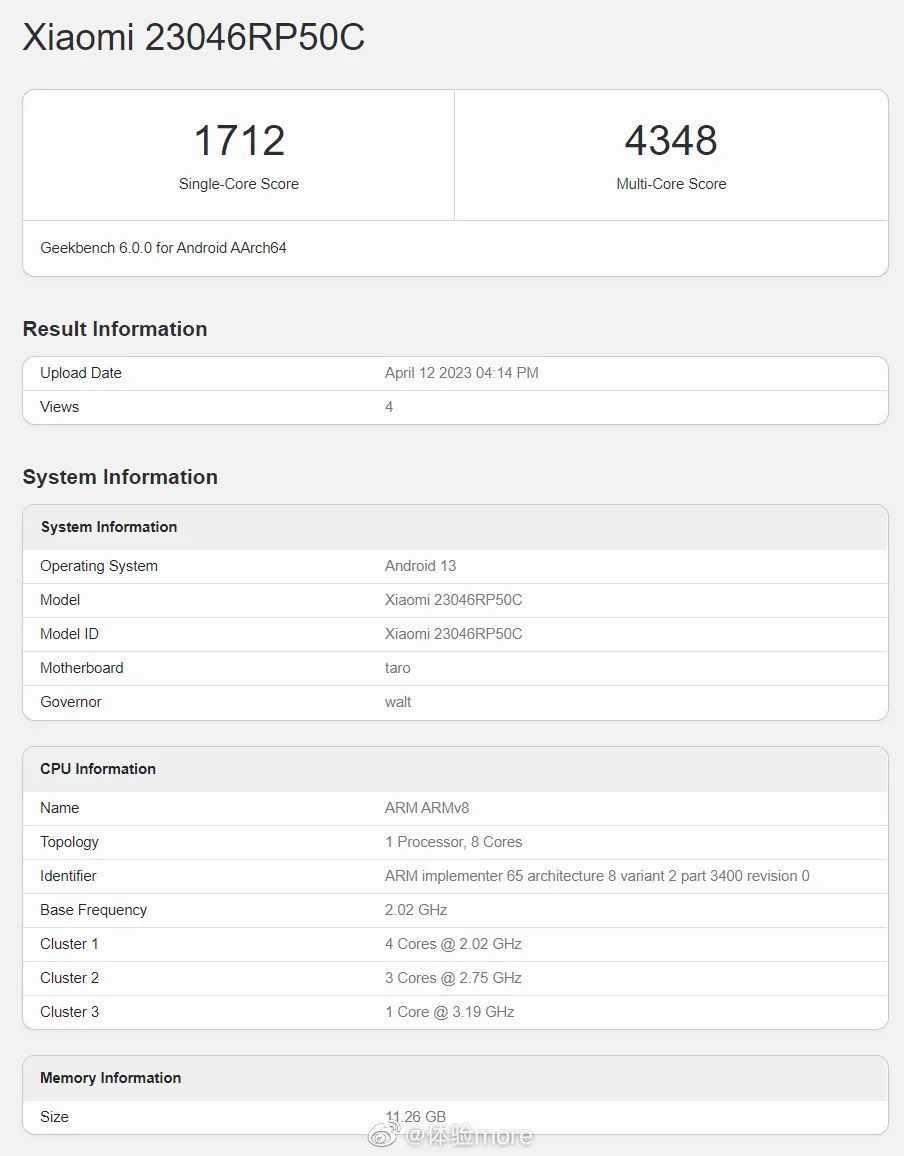Select the single-core score 1712

coord(239,140)
